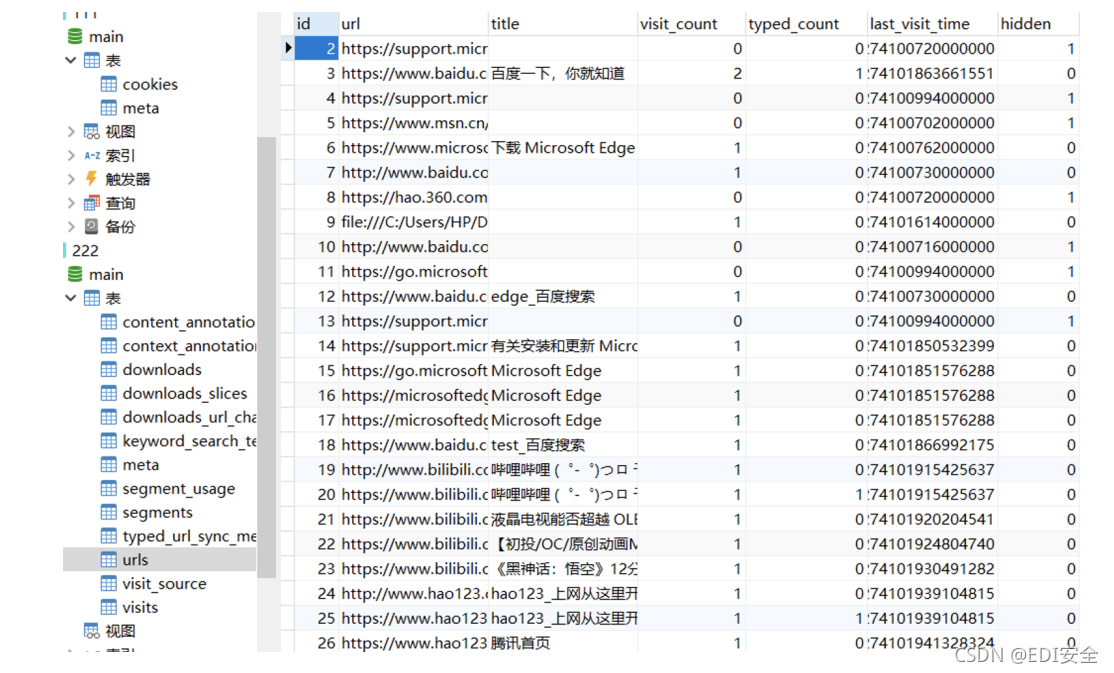
Task: Select the upper main database icon
Action: pos(75,36)
